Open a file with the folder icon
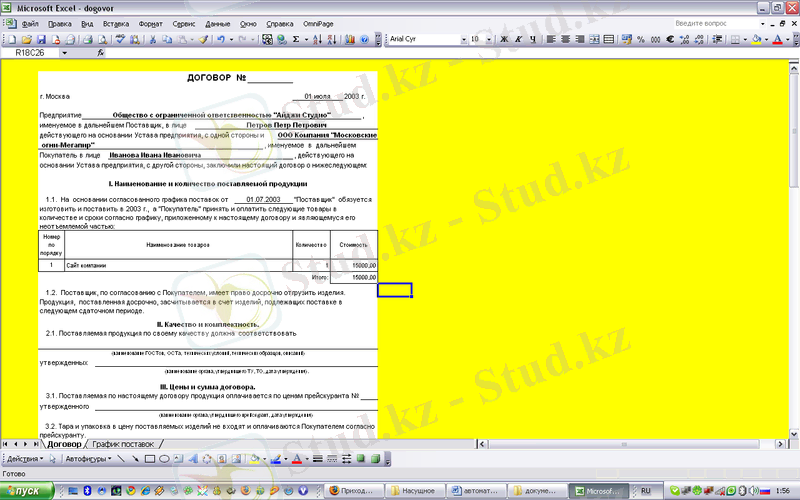 click(x=27, y=39)
